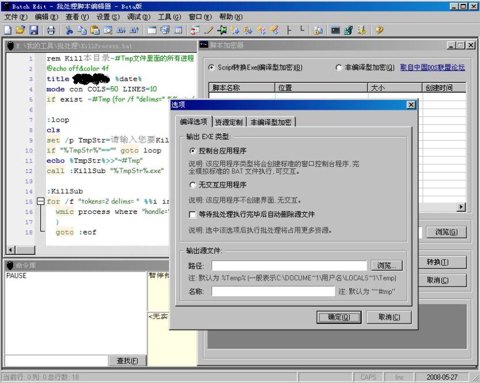
Task: Confirm options with the 确定(O) button
Action: point(339,317)
